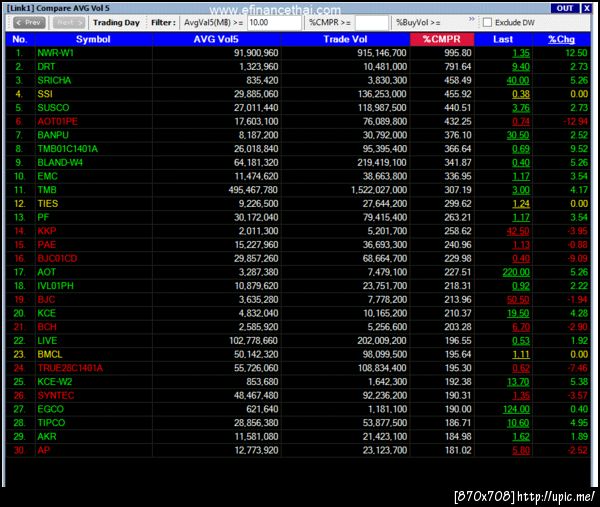Select the IVL01PH symbol
The height and width of the screenshot is (507, 600).
coord(55,286)
